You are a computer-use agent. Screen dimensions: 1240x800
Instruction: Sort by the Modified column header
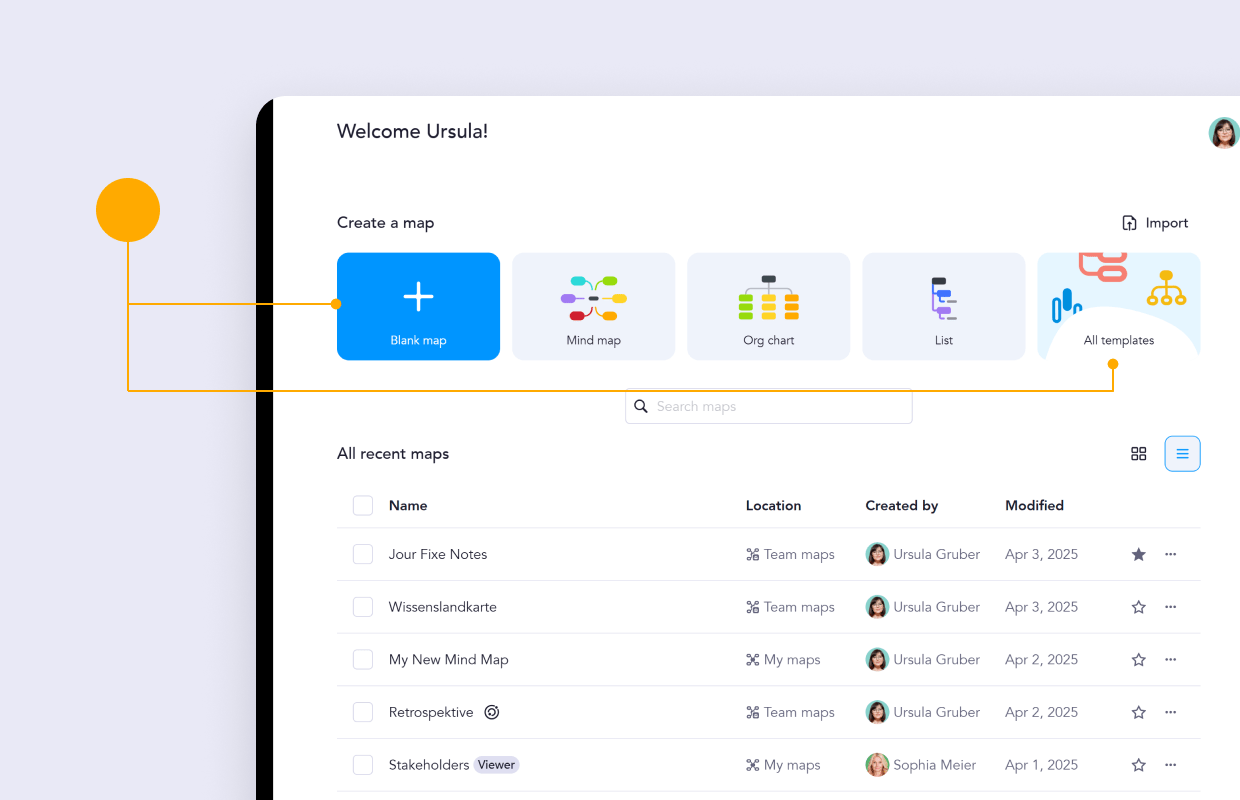point(1034,505)
